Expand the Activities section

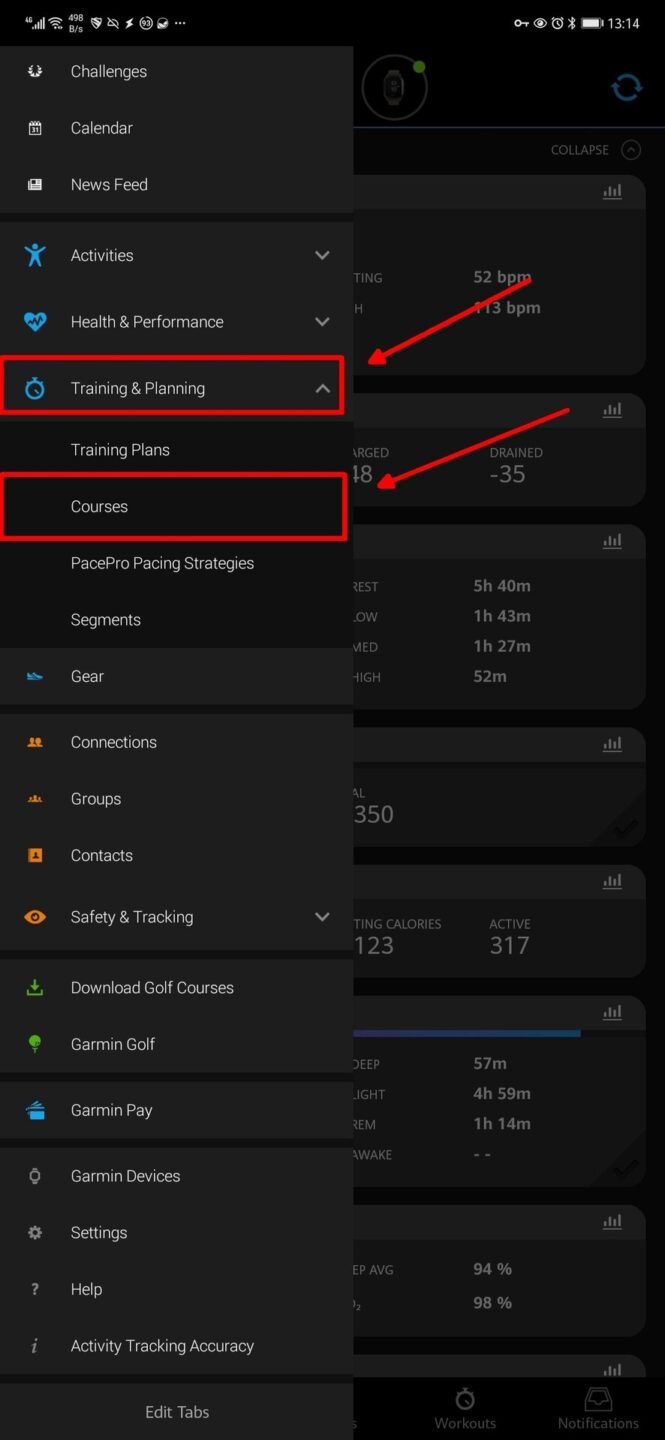(x=322, y=255)
